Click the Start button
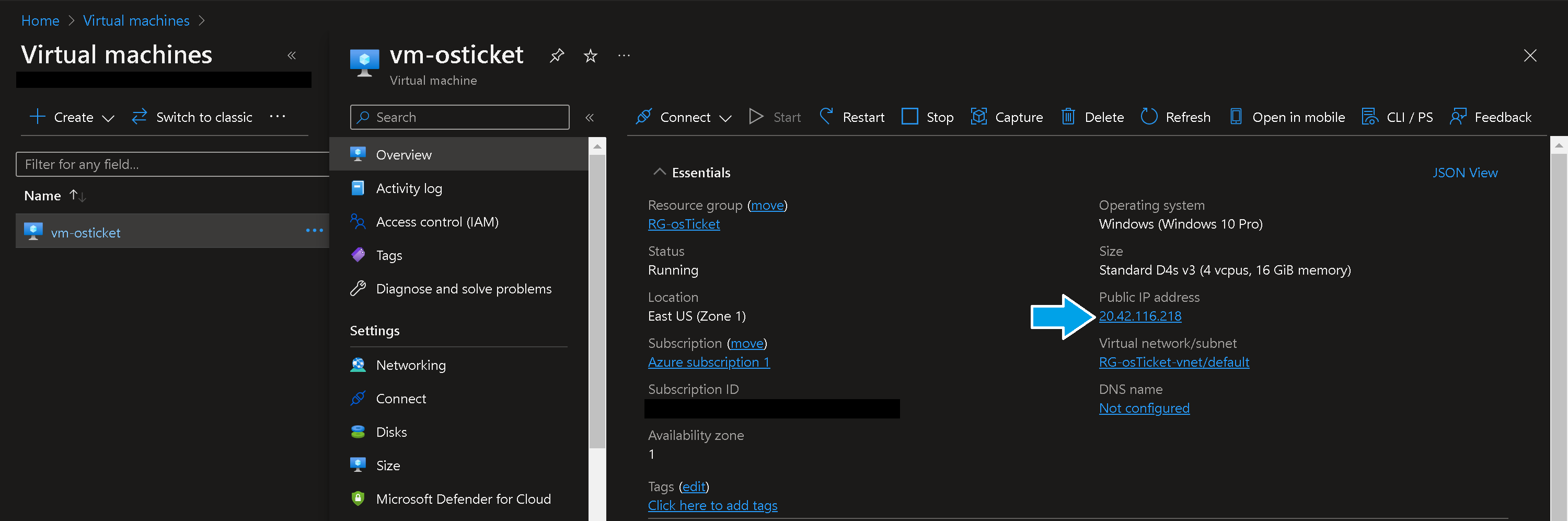1568x521 pixels. (x=775, y=117)
